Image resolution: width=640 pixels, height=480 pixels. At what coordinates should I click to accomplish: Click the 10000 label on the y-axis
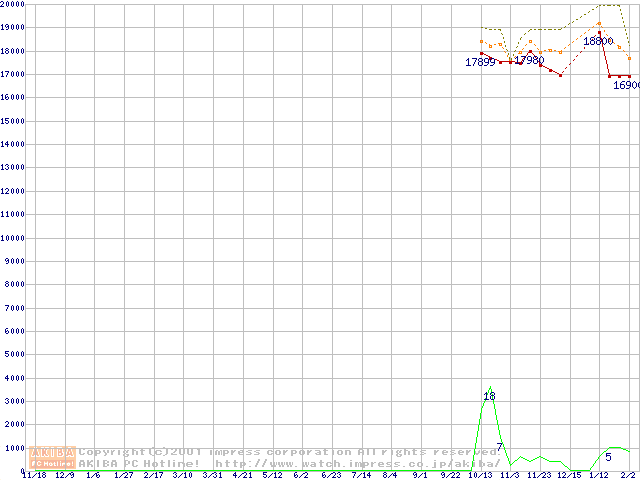coord(13,238)
